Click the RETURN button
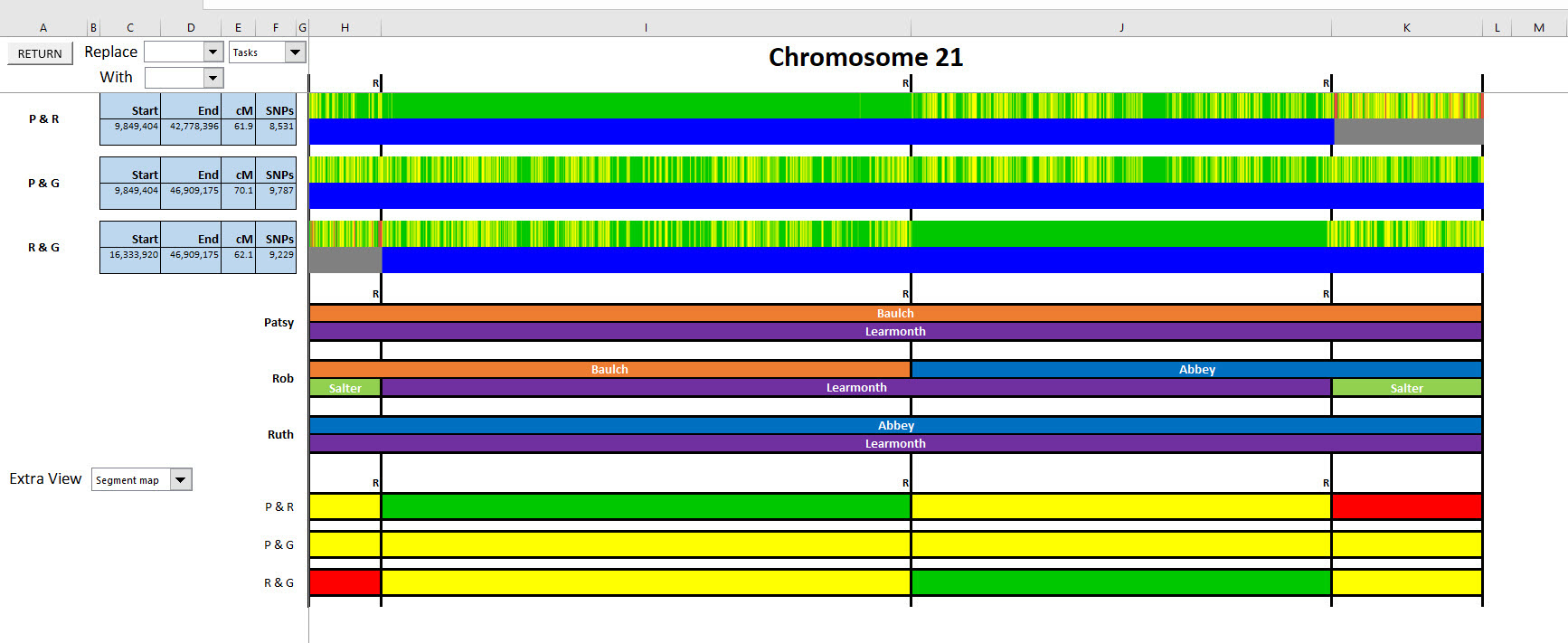The image size is (1568, 643). [x=40, y=53]
